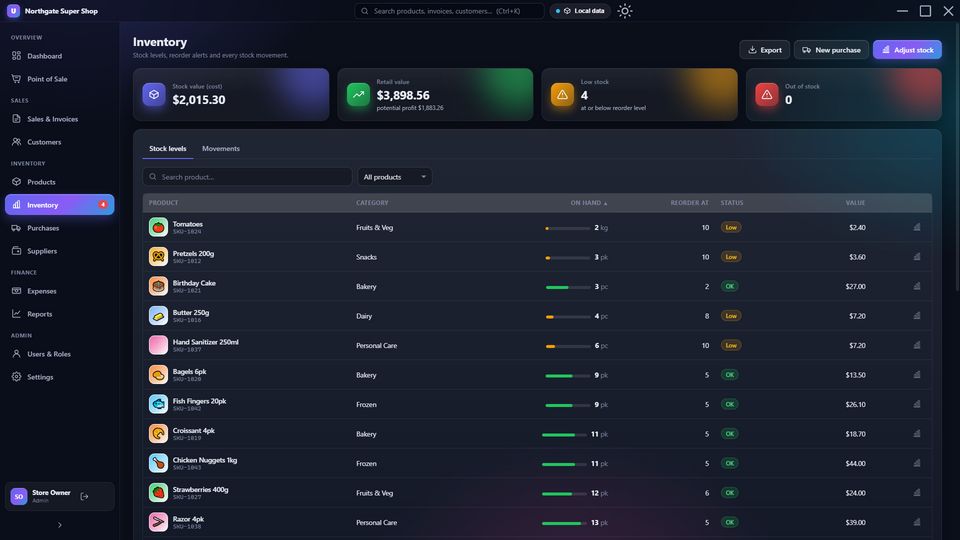Click adjust stock icon in Tomatoes row
The width and height of the screenshot is (960, 540).
[917, 227]
